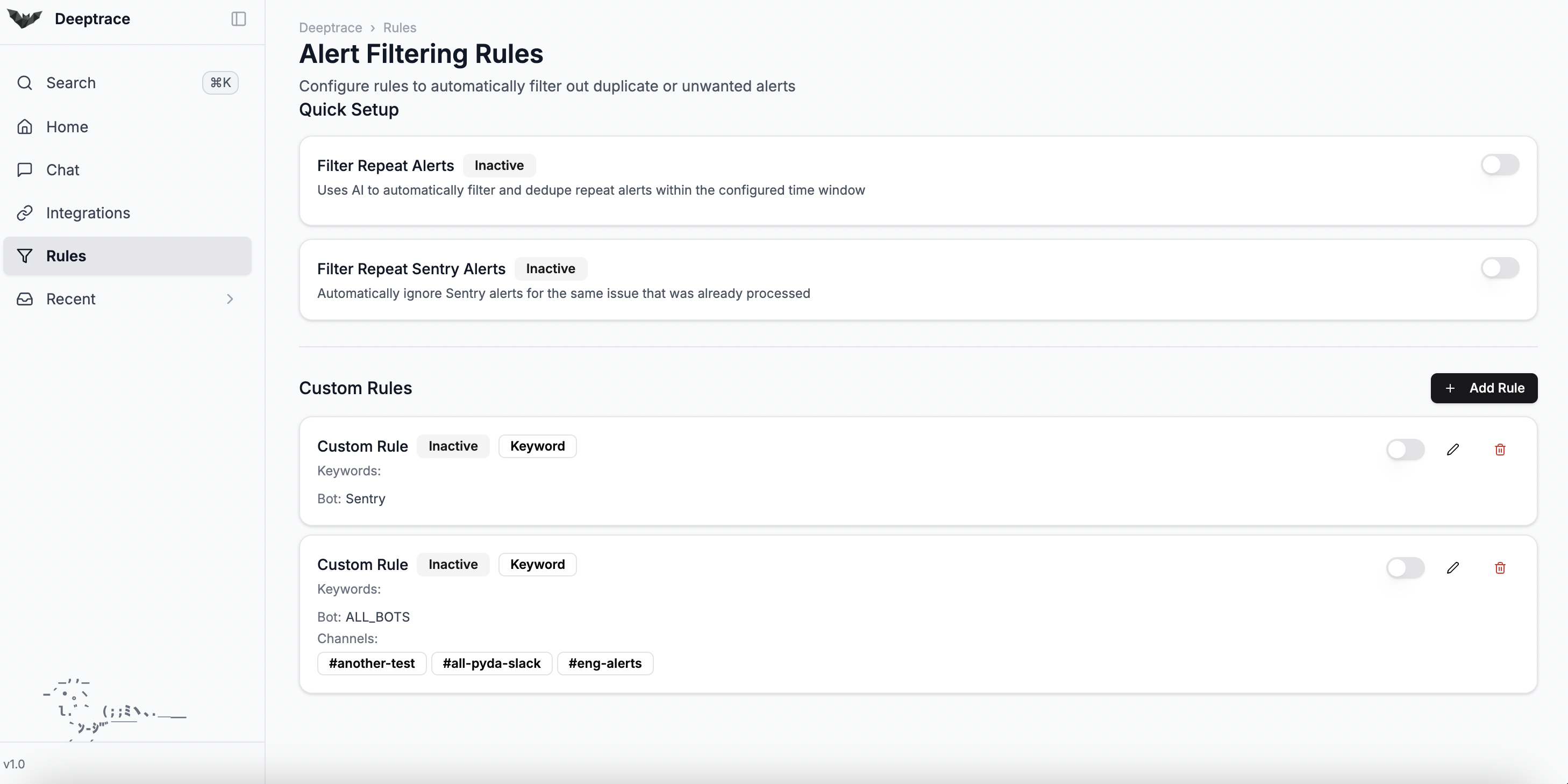Screen dimensions: 1568x784
Task: Click the #eng-alerts channel tag
Action: pyautogui.click(x=604, y=664)
